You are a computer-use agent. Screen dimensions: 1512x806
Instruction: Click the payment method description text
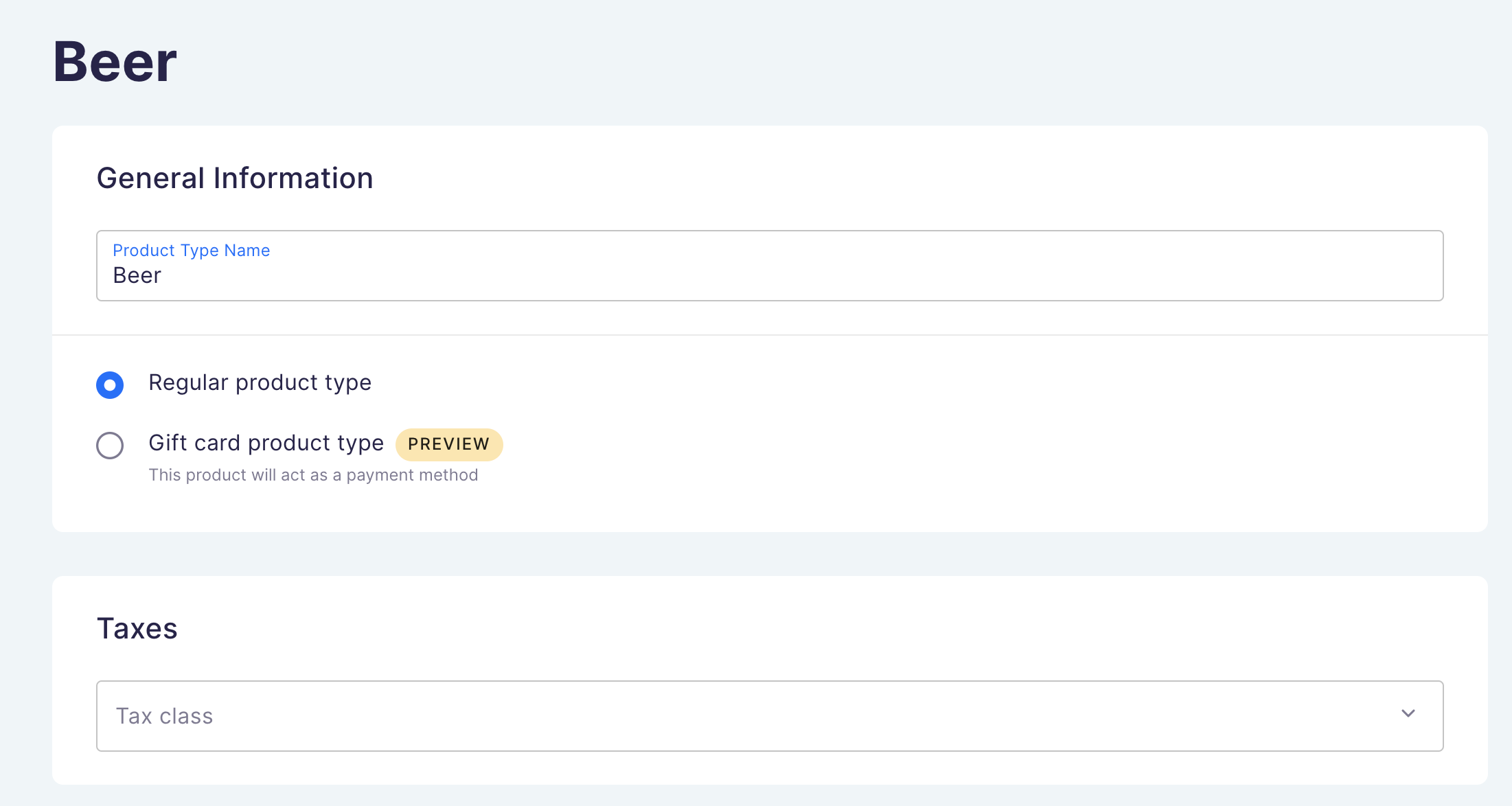[313, 474]
